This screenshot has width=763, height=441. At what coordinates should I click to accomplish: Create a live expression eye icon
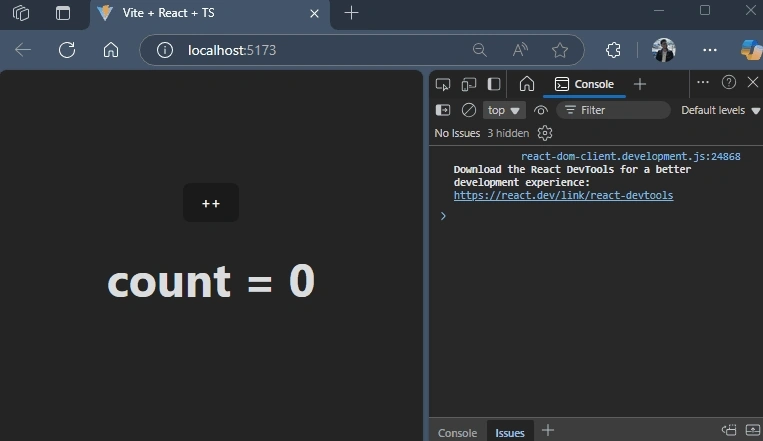click(541, 110)
